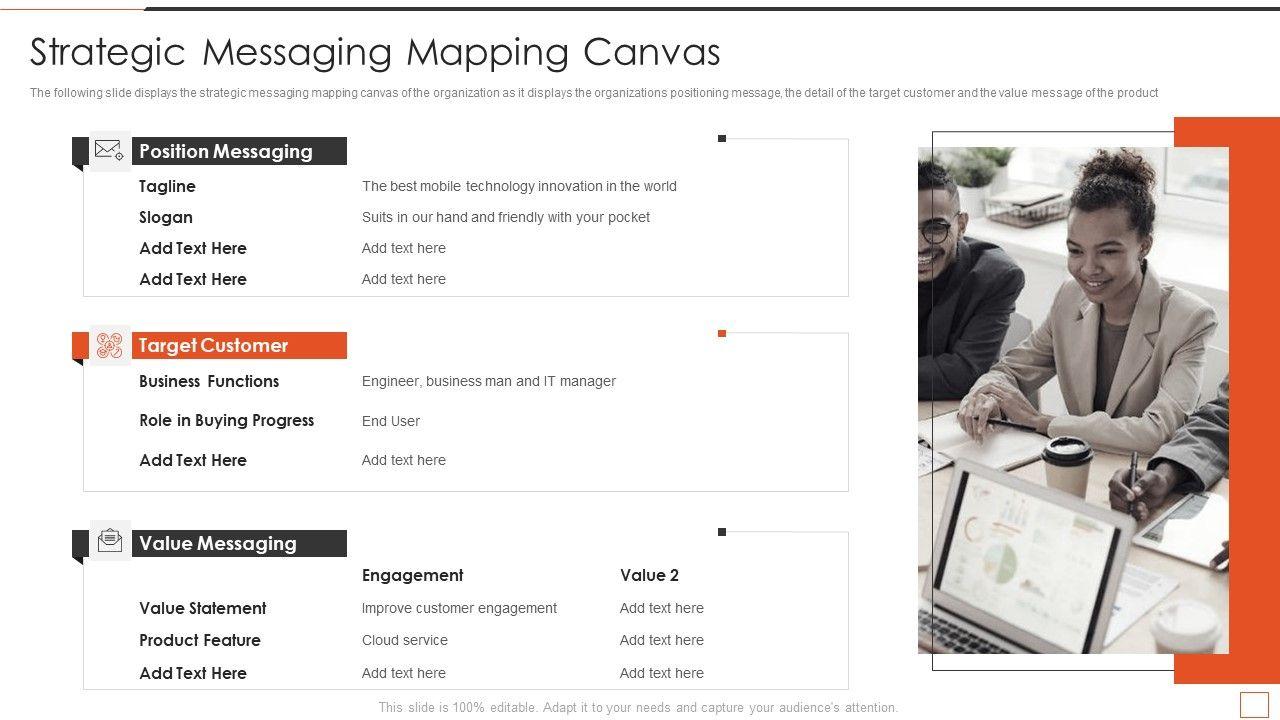Viewport: 1280px width, 720px height.
Task: Click the Slogan text about pocket
Action: click(x=506, y=217)
